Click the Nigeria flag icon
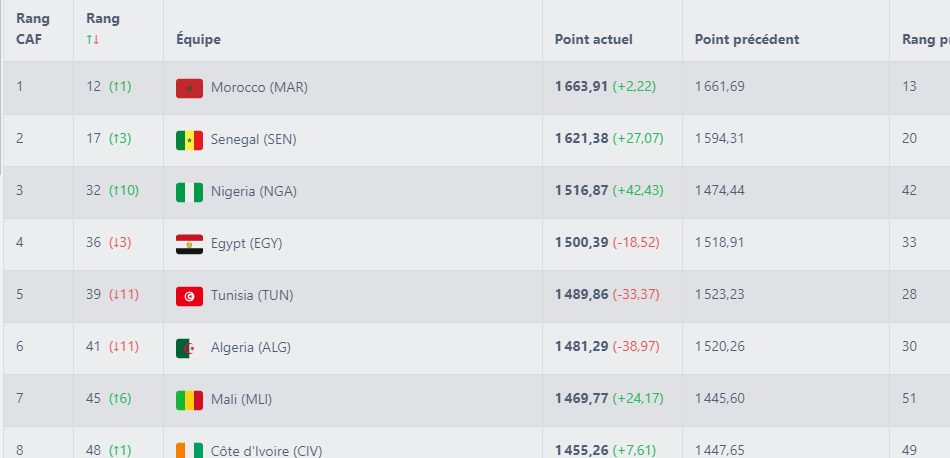950x458 pixels. click(x=189, y=192)
